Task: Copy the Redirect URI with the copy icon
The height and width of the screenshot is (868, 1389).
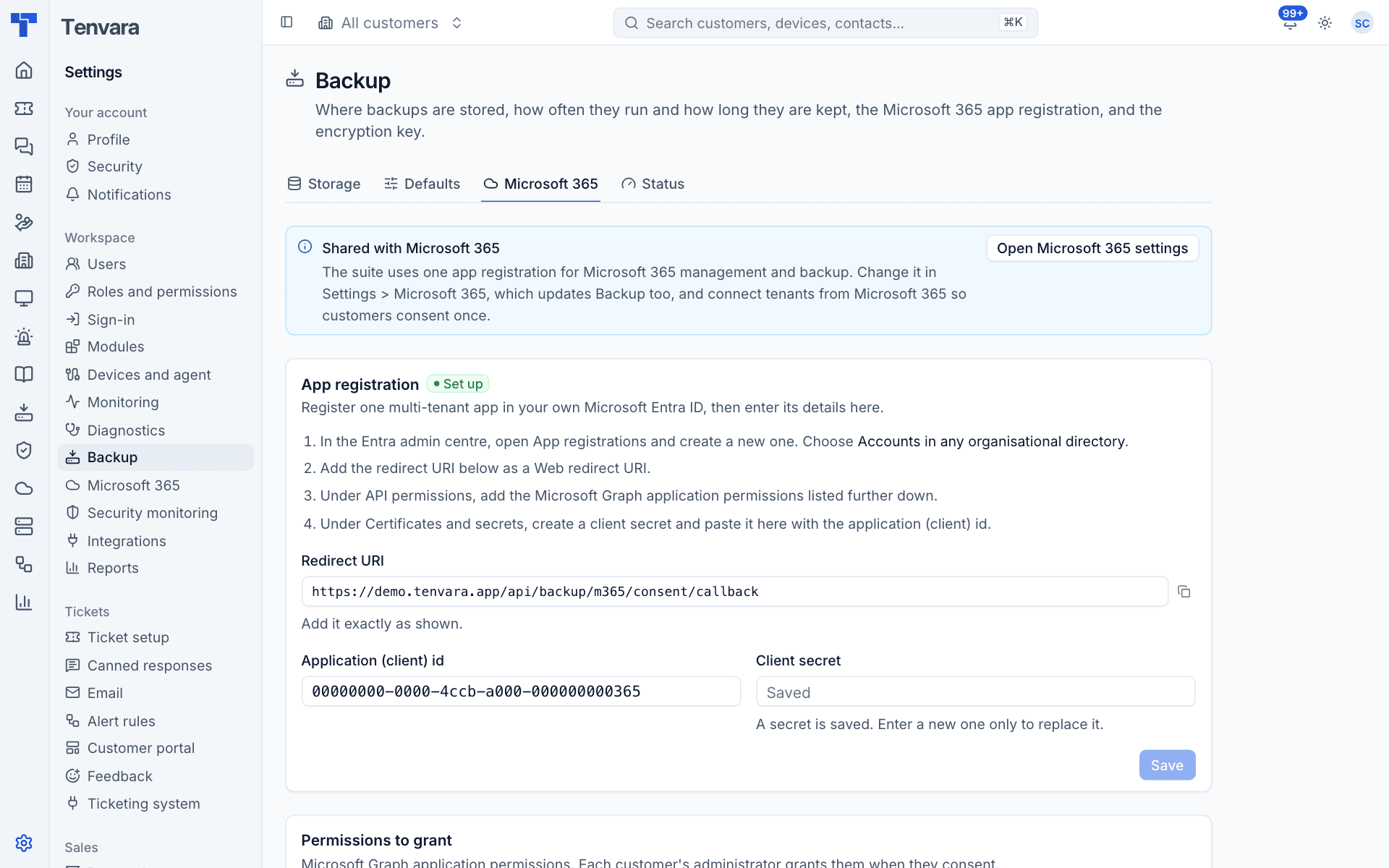Action: tap(1184, 592)
